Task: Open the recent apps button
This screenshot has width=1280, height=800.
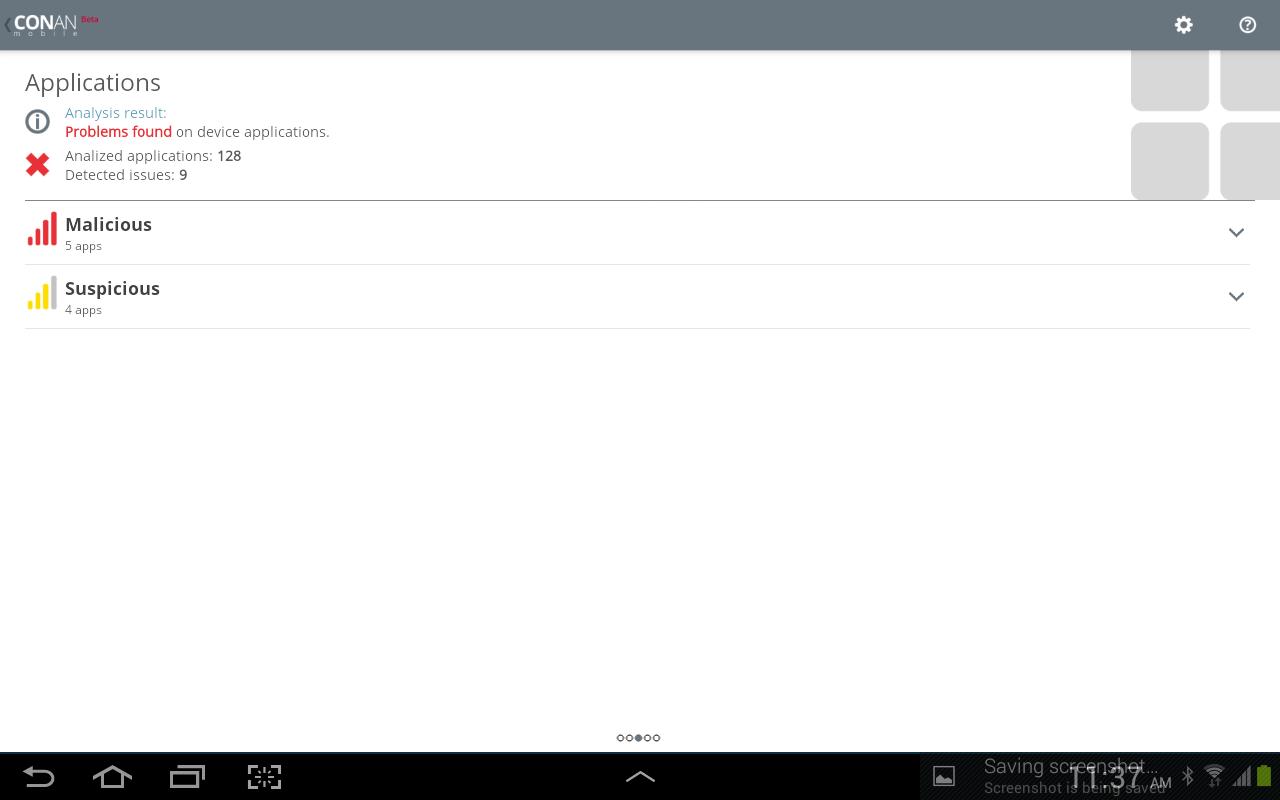Action: 187,776
